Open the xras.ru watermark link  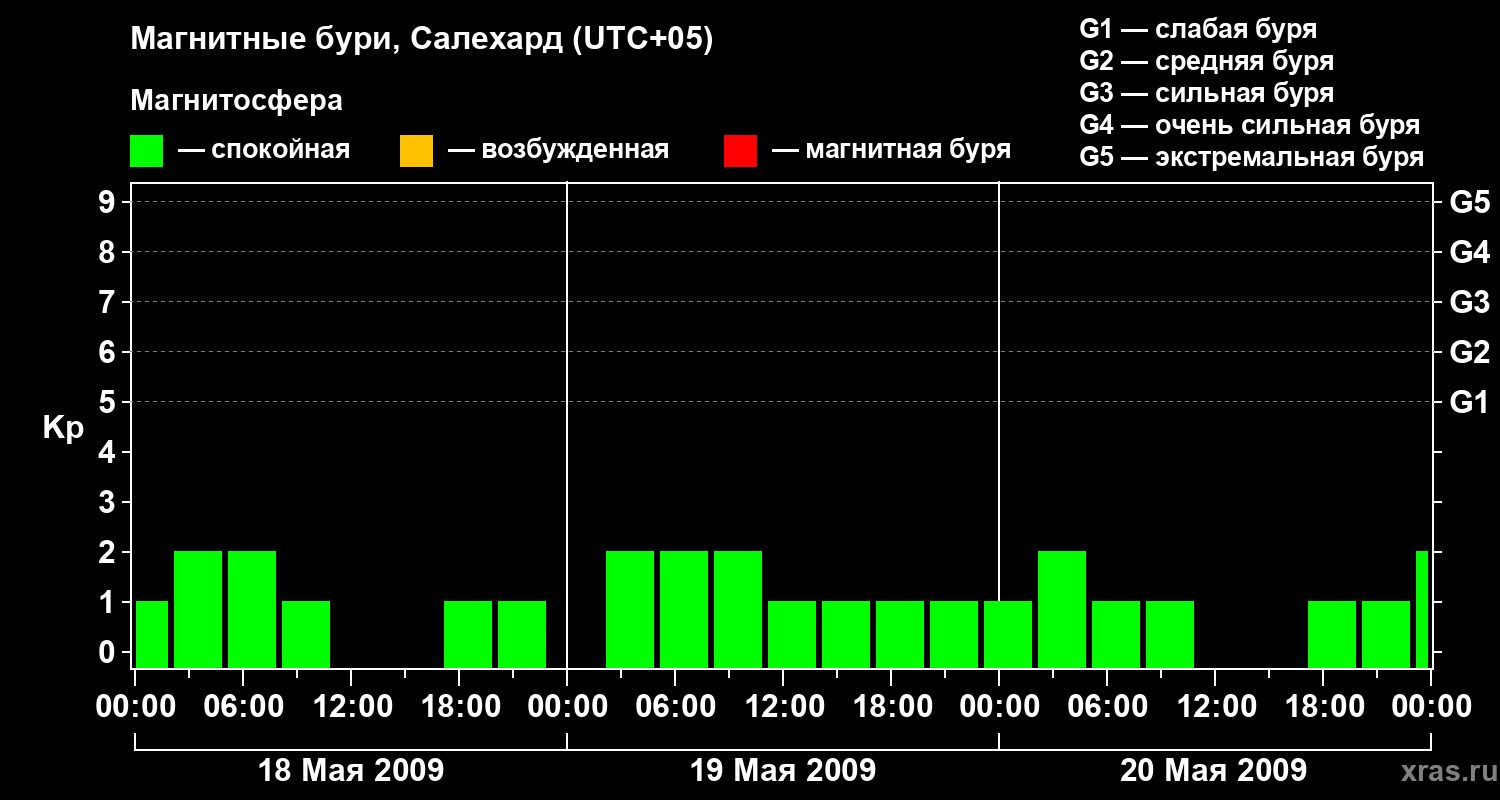click(x=1446, y=771)
